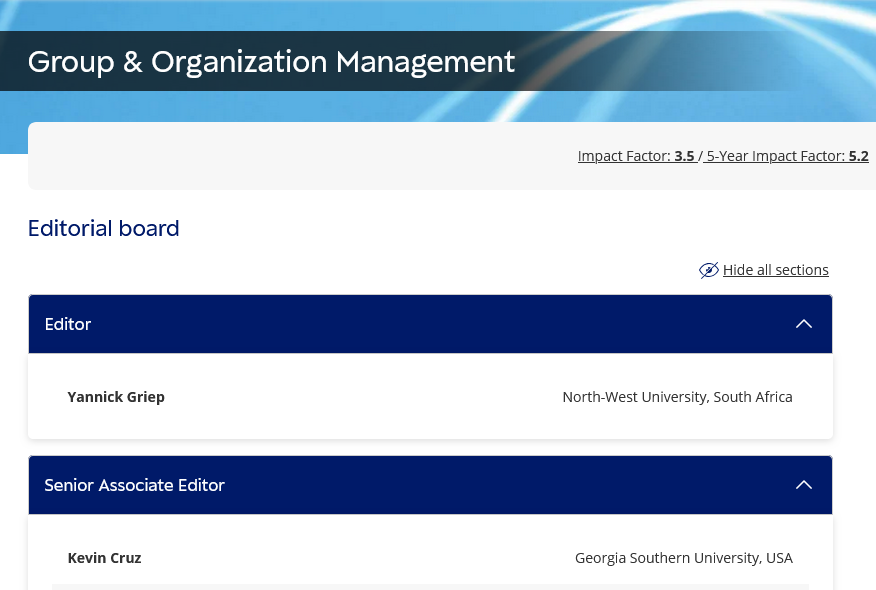Click the Hide all sections link

tap(775, 270)
